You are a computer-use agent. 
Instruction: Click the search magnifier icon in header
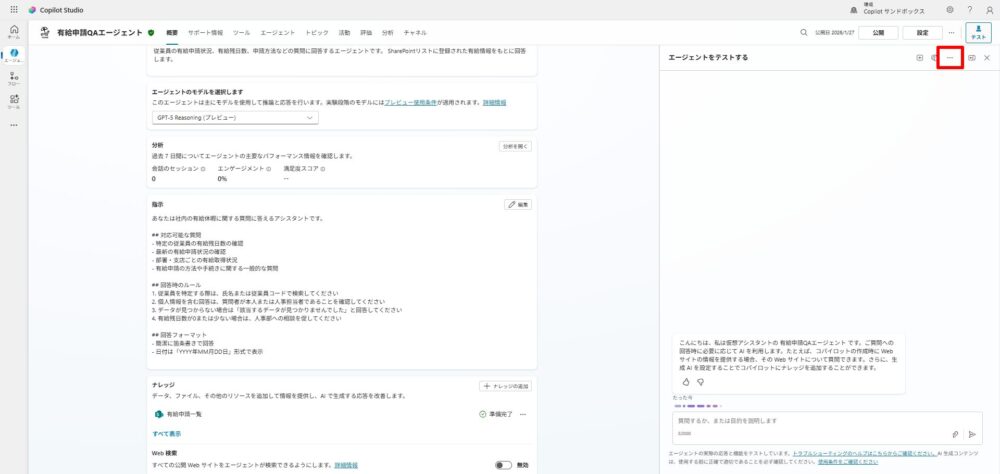coord(803,32)
